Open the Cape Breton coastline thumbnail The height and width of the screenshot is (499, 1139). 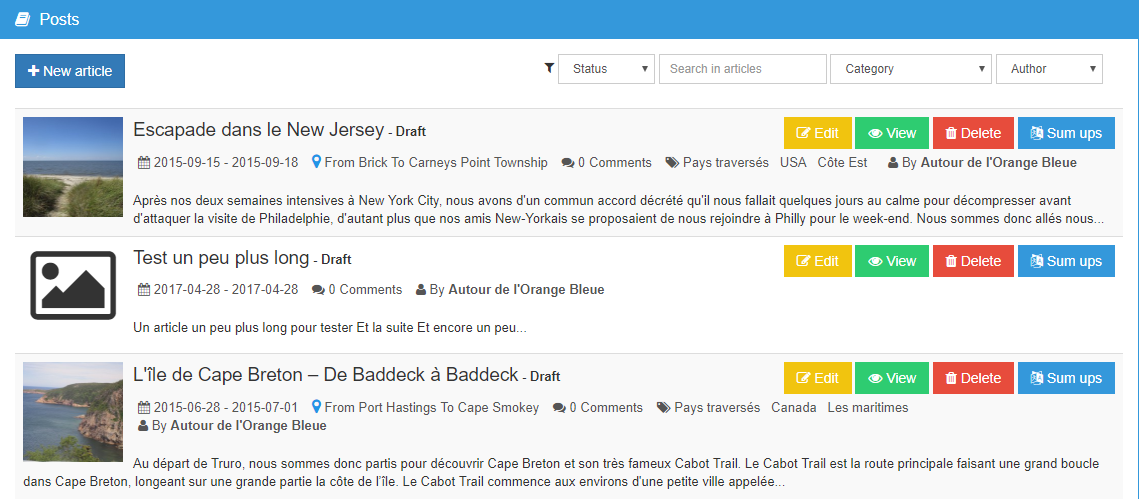[x=73, y=412]
